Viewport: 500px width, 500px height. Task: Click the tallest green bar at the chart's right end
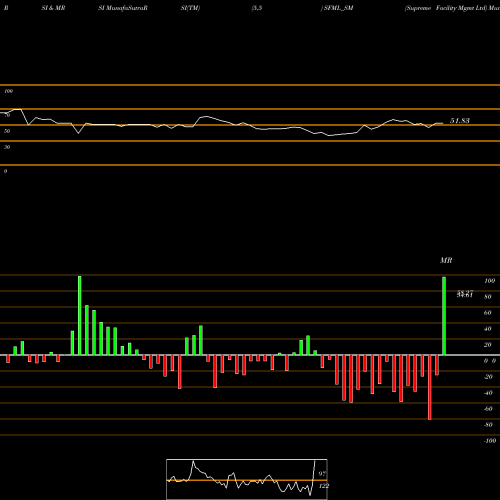444,316
